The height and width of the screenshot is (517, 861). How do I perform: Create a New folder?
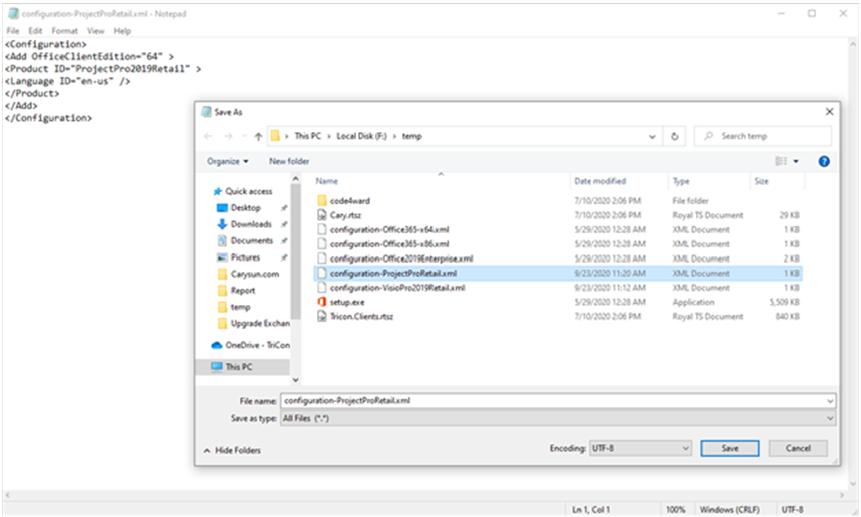[289, 161]
